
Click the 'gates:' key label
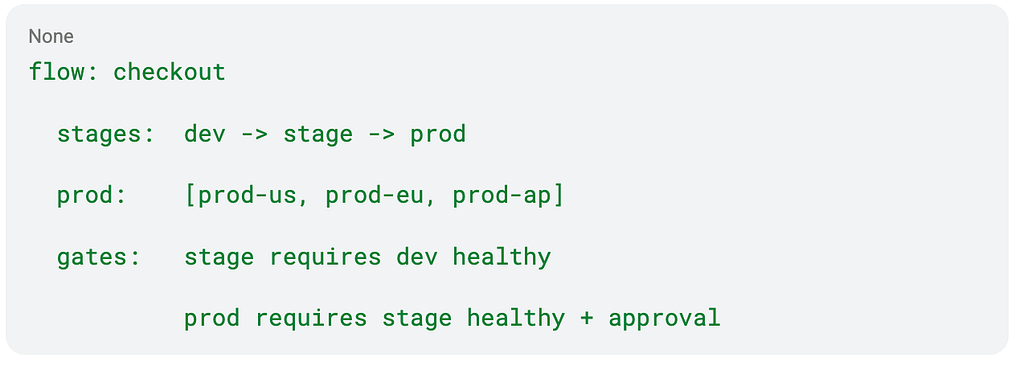99,257
